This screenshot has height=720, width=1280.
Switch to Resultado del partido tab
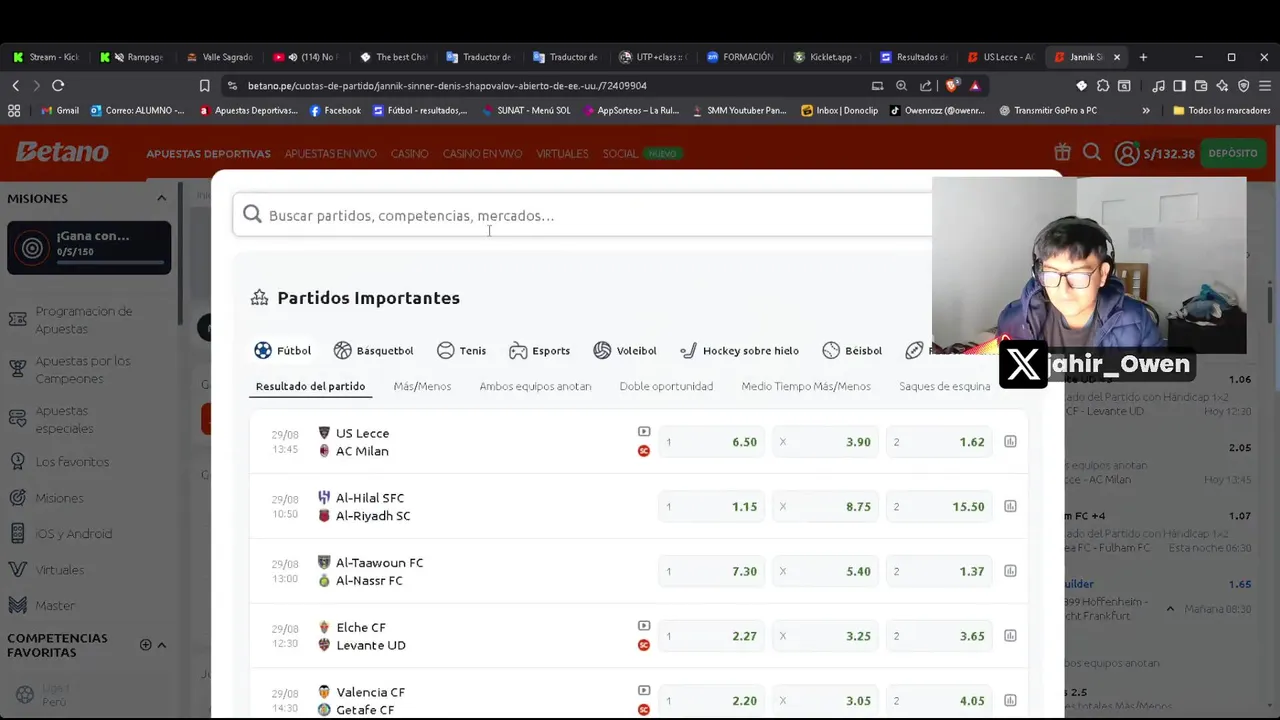(x=310, y=386)
